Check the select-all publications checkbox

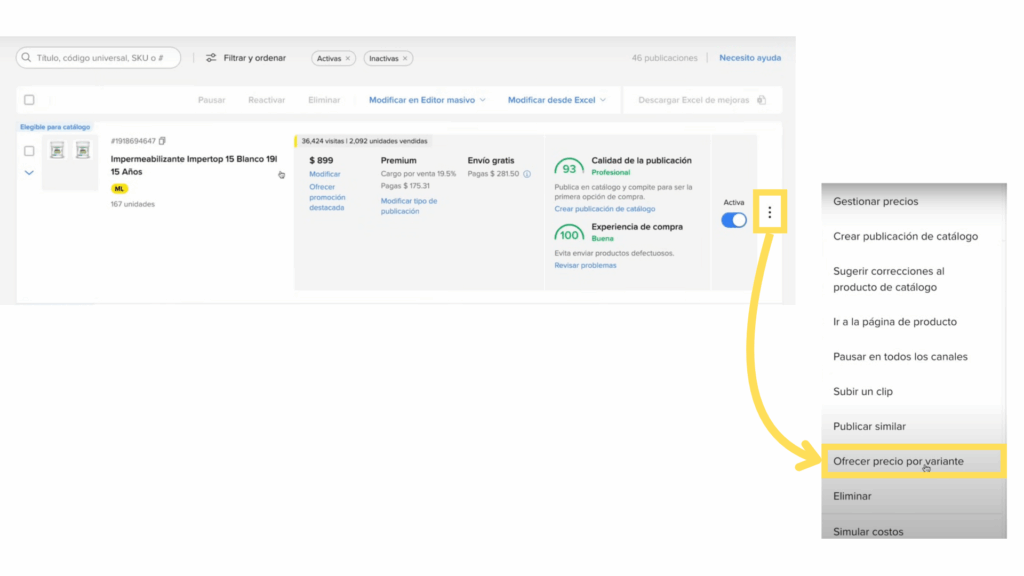point(29,100)
